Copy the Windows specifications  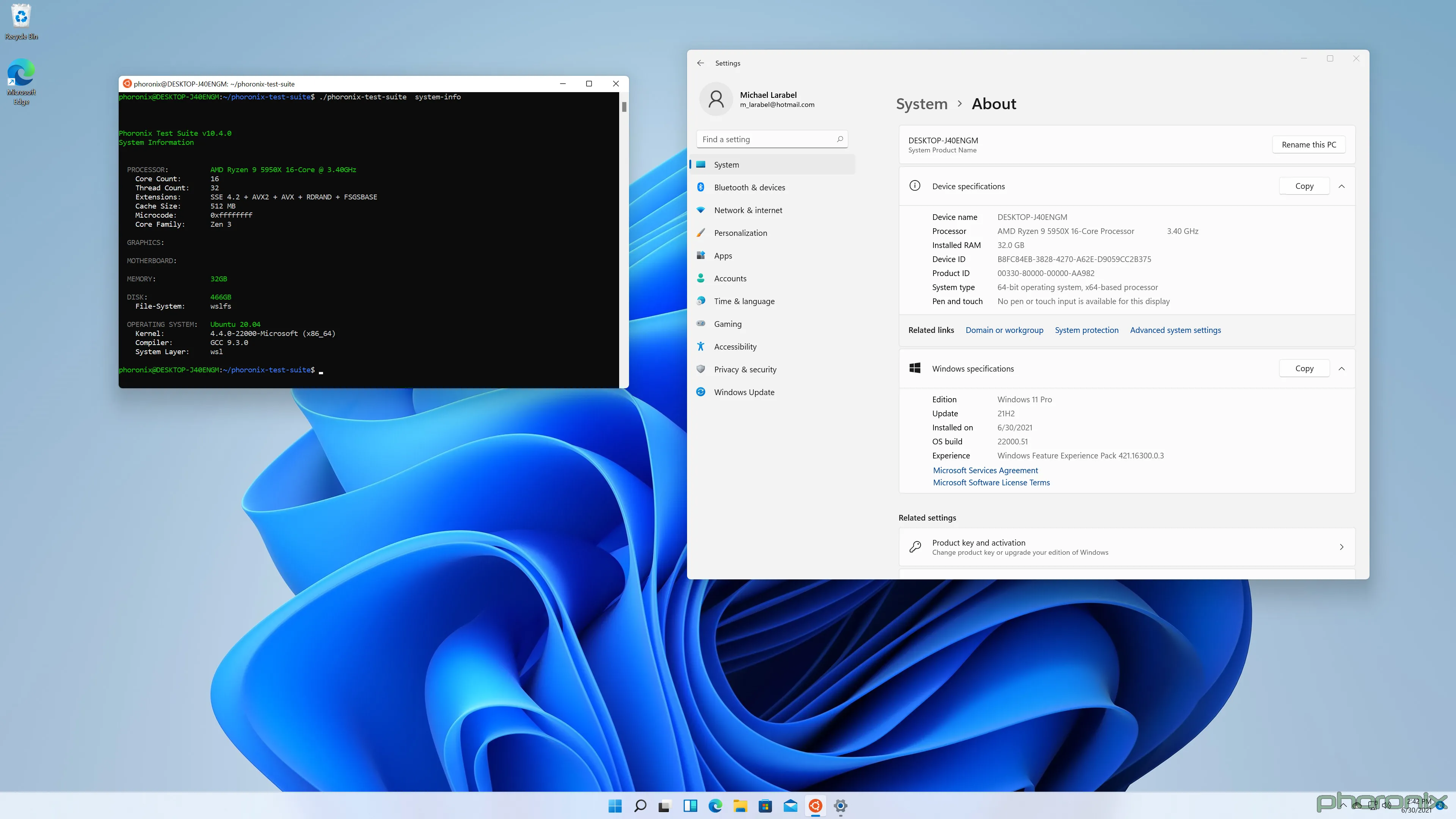coord(1304,369)
